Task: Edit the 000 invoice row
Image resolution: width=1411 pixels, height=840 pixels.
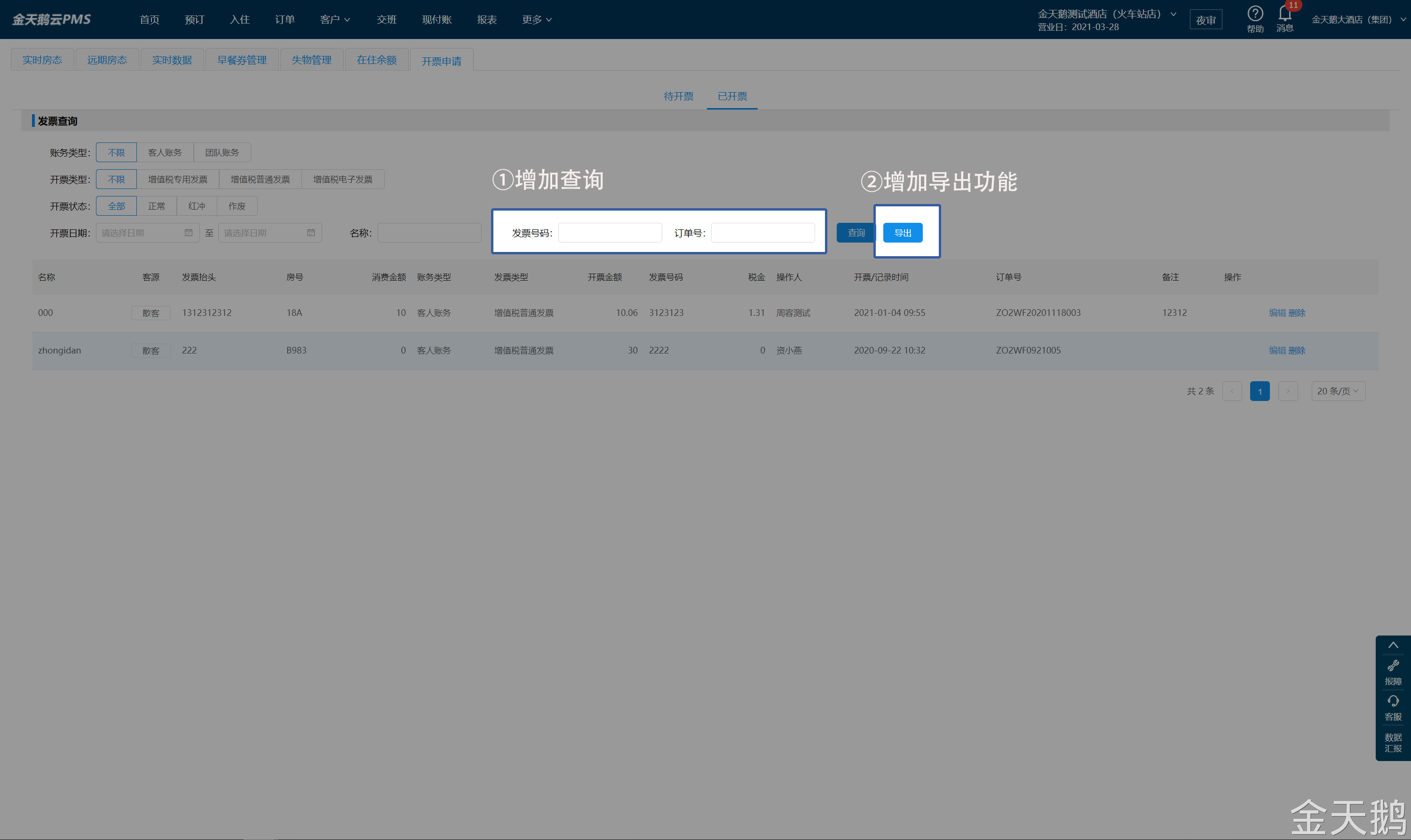Action: point(1277,313)
